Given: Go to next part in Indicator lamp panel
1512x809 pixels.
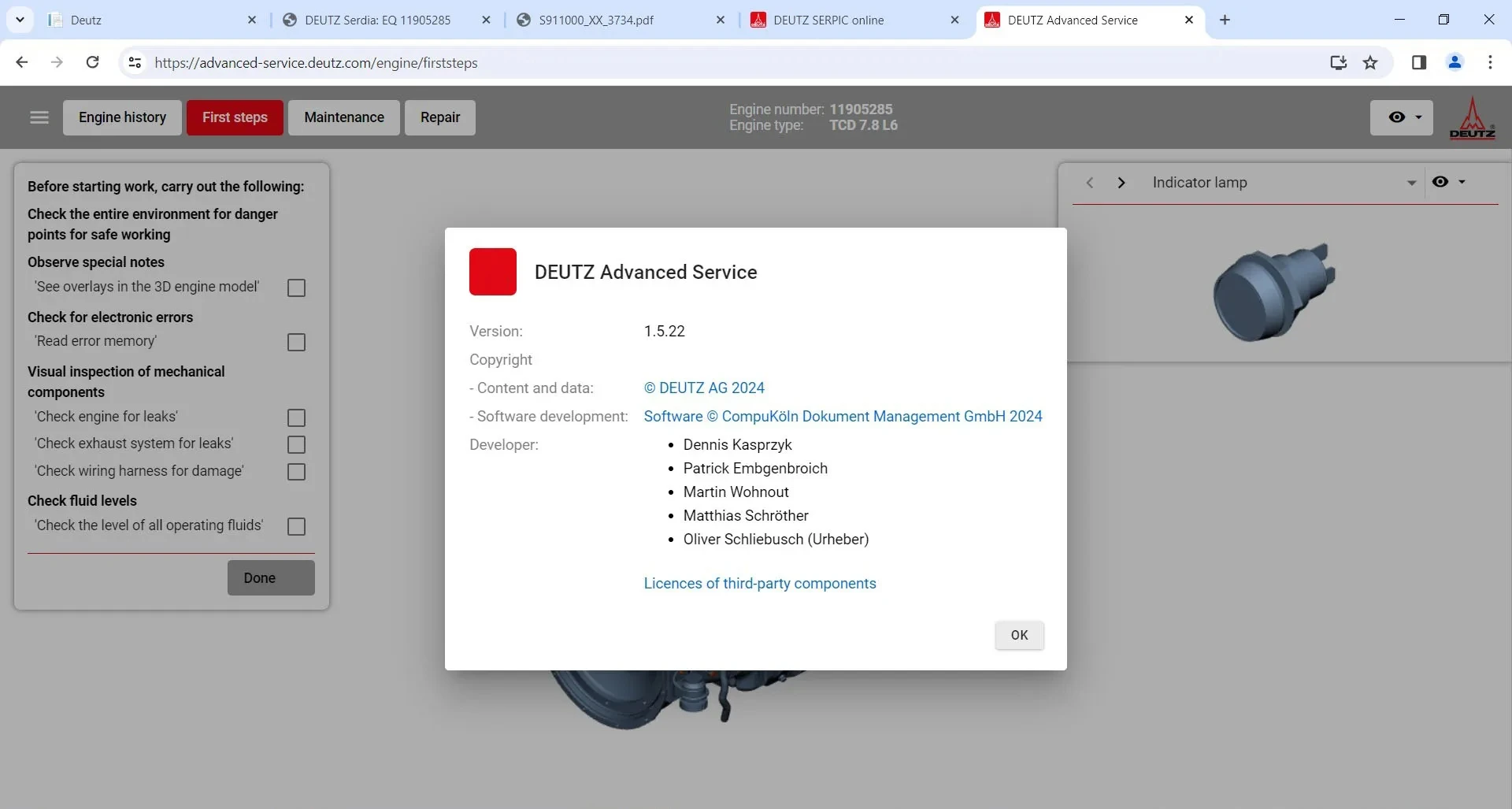Looking at the screenshot, I should pyautogui.click(x=1121, y=183).
